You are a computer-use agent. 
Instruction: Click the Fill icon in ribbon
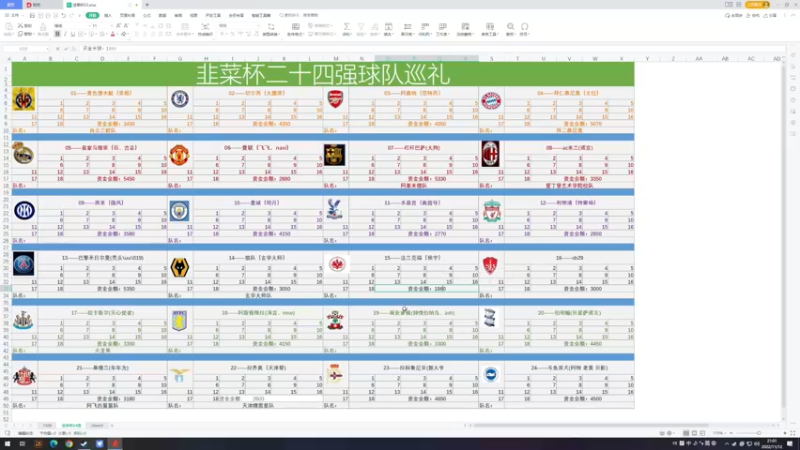click(x=389, y=27)
